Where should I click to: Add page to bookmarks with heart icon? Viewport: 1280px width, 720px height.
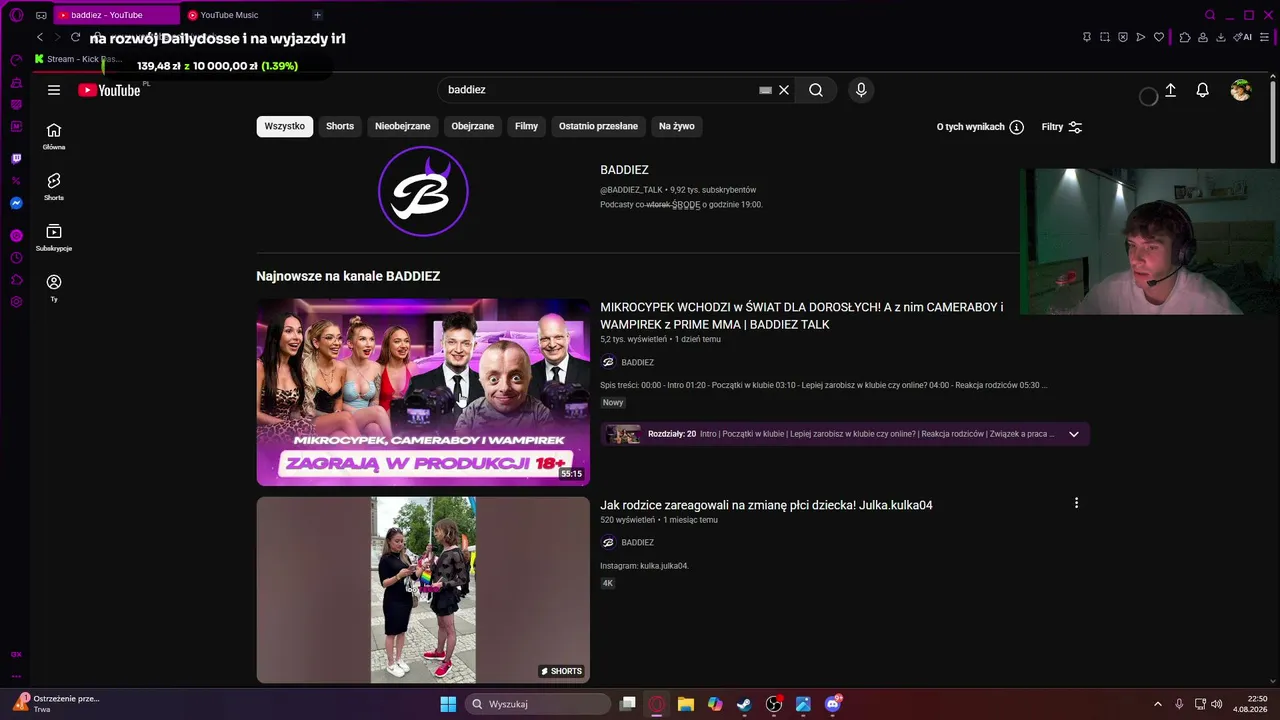click(1159, 38)
